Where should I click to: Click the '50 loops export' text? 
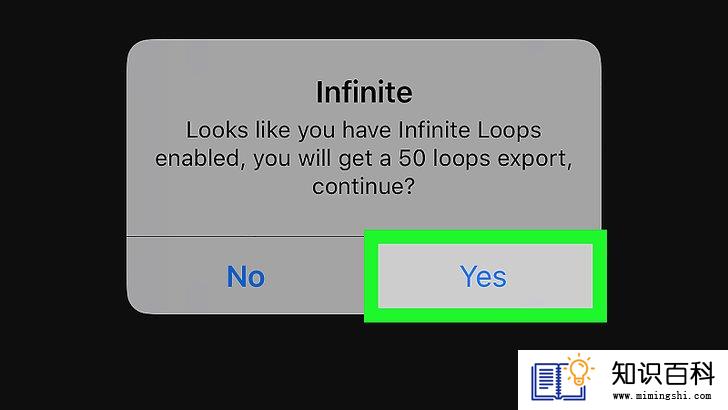[482, 158]
